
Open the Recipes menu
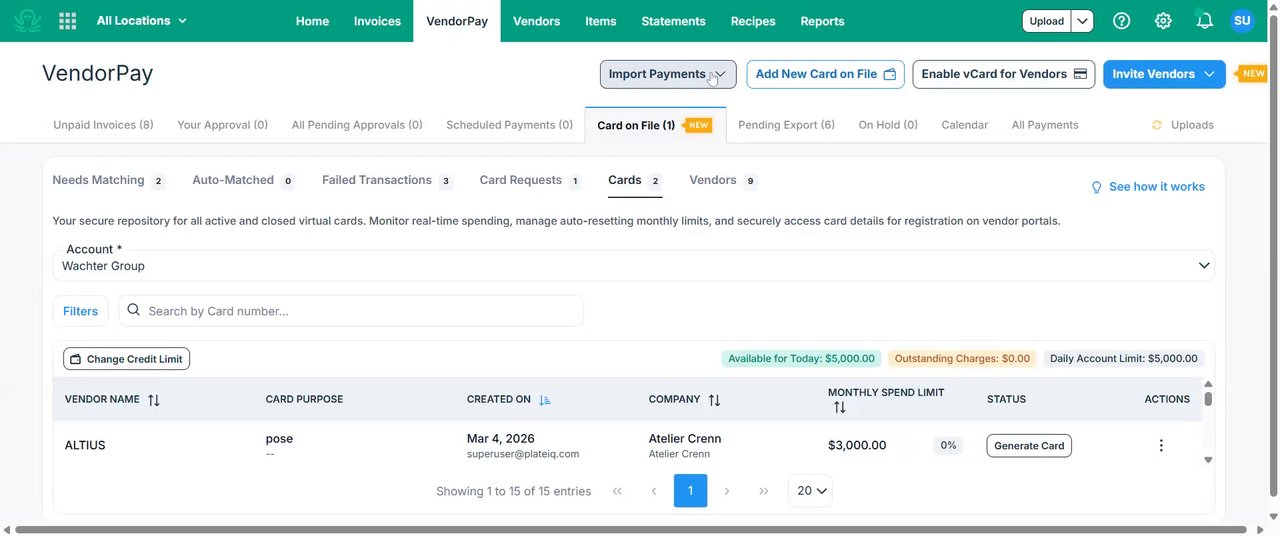(753, 21)
